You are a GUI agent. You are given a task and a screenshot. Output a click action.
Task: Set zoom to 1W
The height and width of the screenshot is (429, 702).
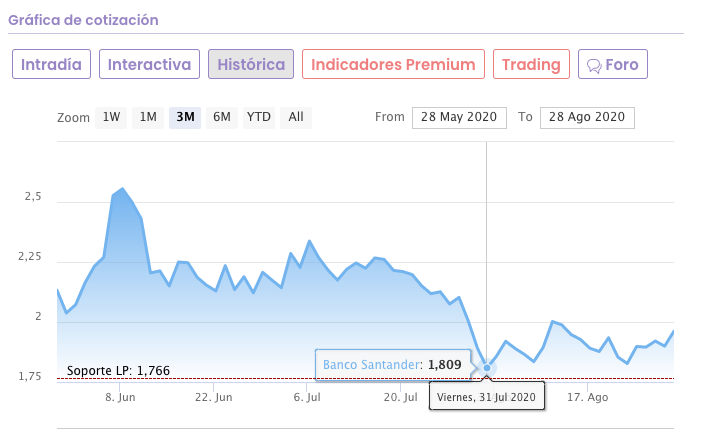111,117
